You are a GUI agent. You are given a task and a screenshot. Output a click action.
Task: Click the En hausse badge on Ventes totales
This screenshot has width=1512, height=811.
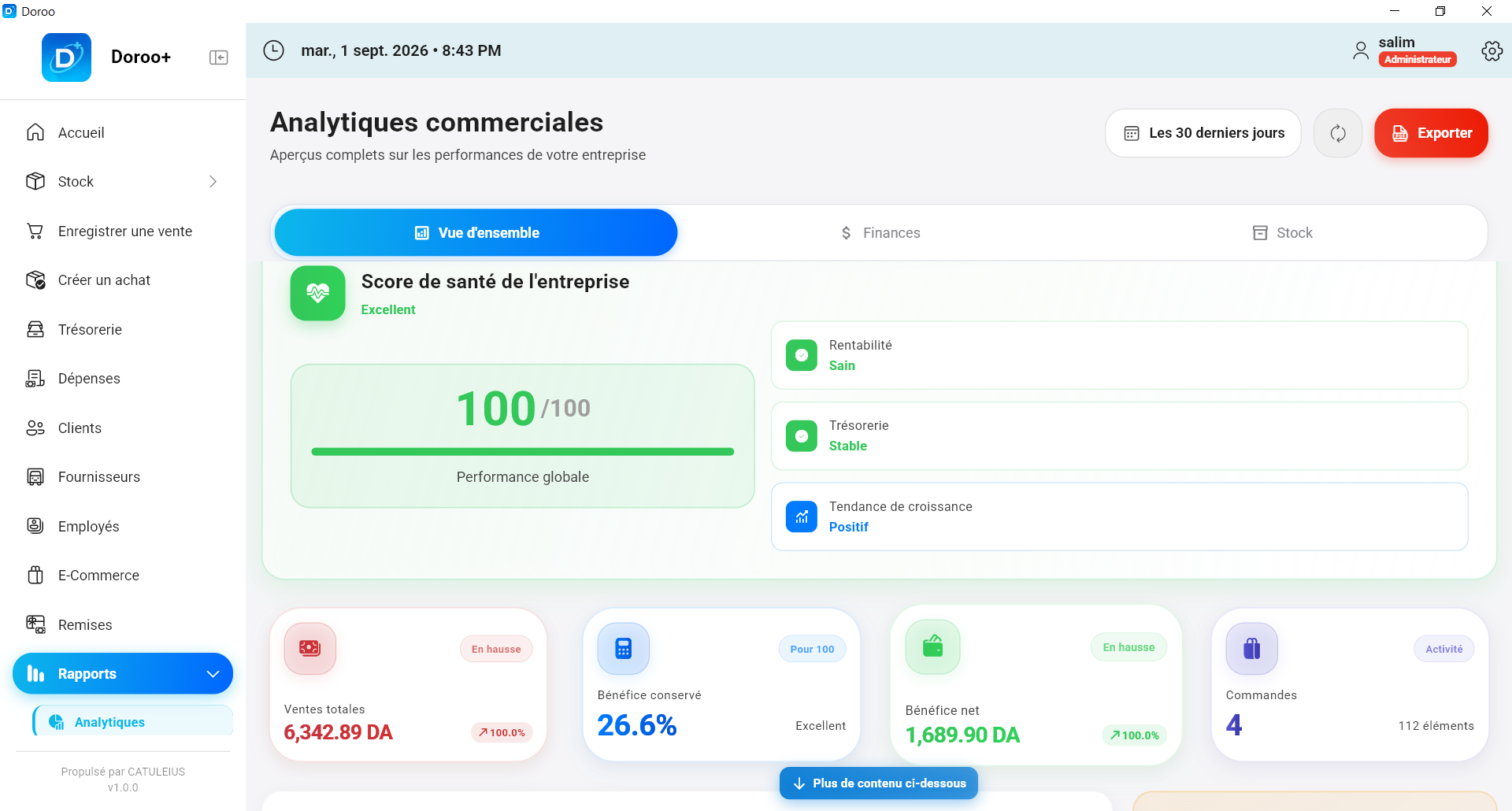(x=496, y=649)
